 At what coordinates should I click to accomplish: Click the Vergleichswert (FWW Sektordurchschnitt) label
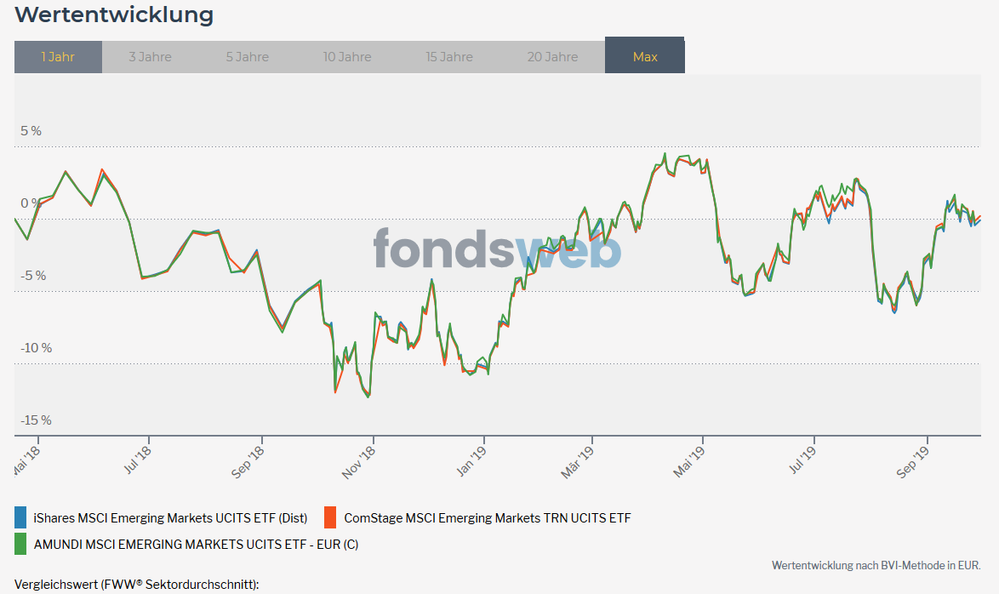point(137,584)
